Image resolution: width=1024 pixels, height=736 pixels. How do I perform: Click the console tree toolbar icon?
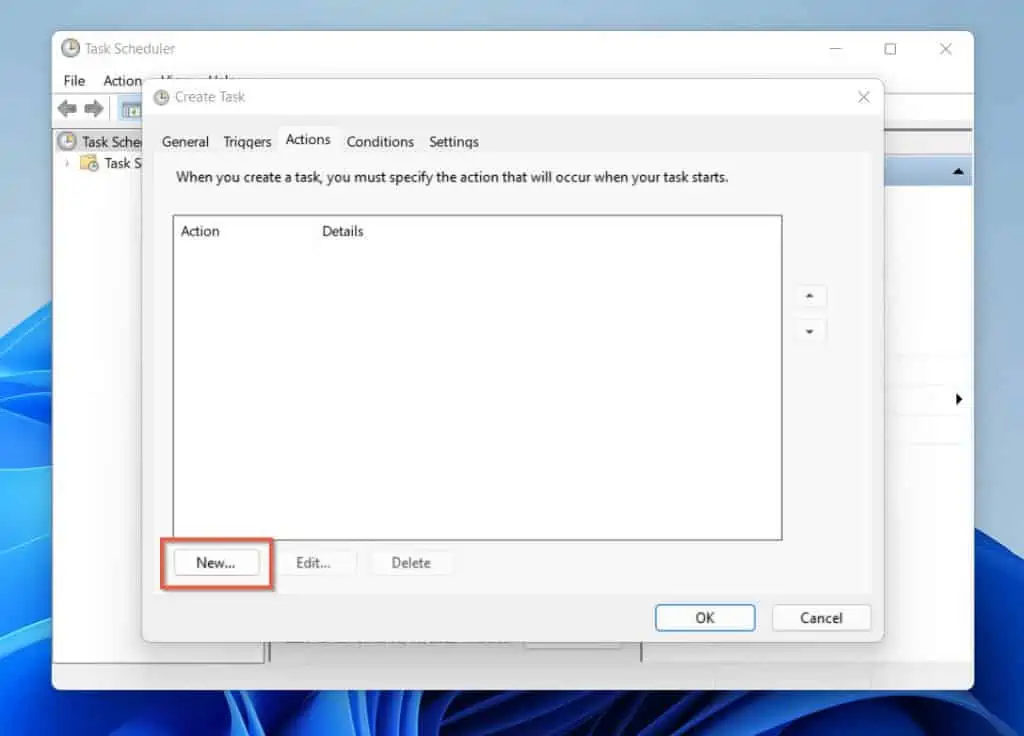click(x=131, y=108)
